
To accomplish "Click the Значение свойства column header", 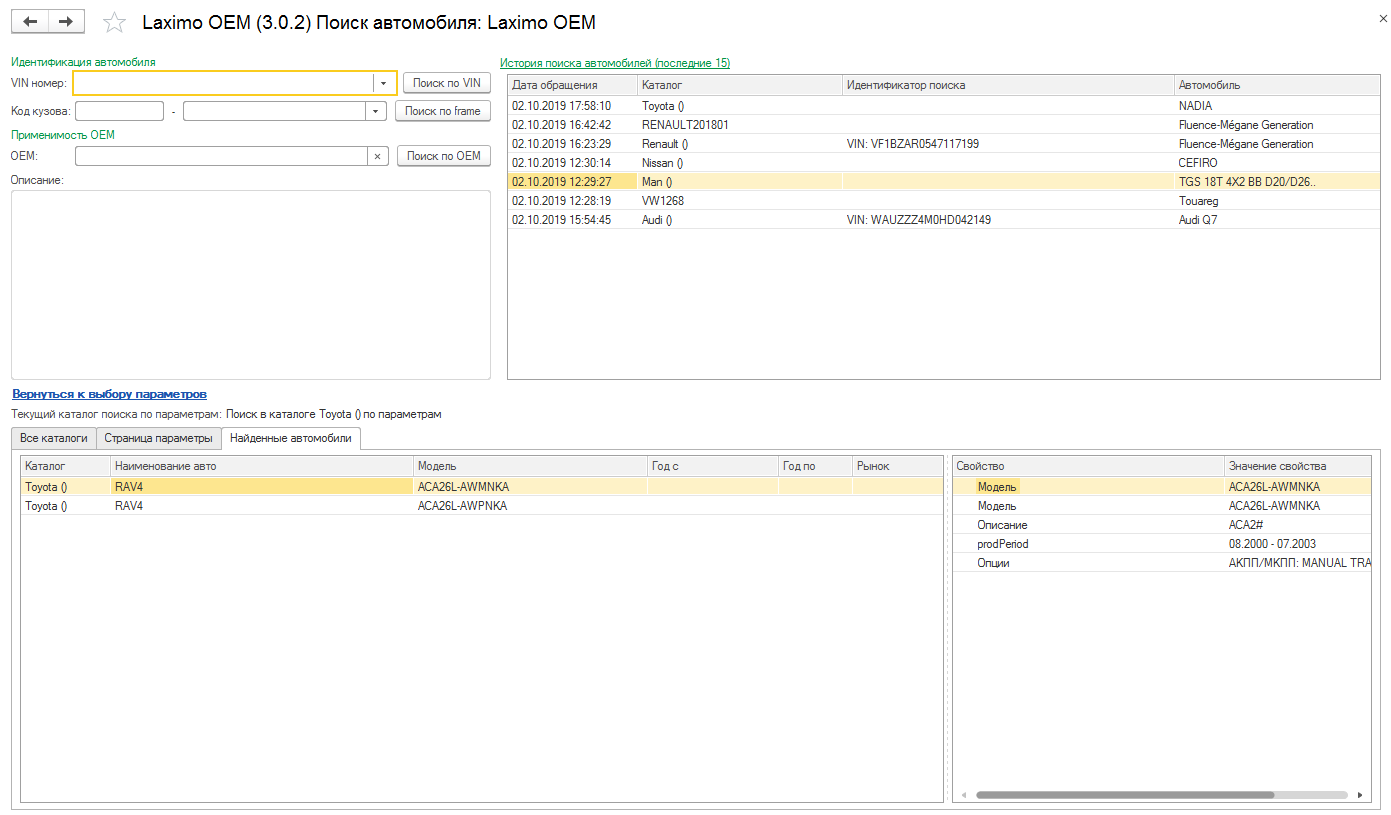I will pyautogui.click(x=1298, y=466).
